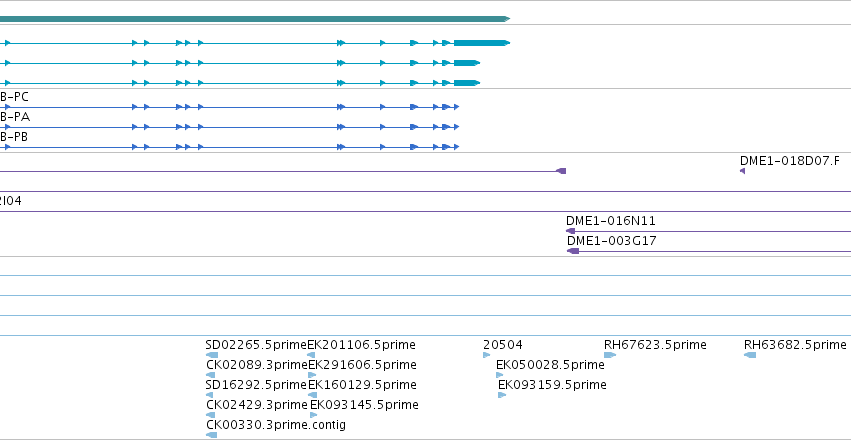851x440 pixels.
Task: Select the RH67623.5prime EST feature
Action: pyautogui.click(x=655, y=345)
